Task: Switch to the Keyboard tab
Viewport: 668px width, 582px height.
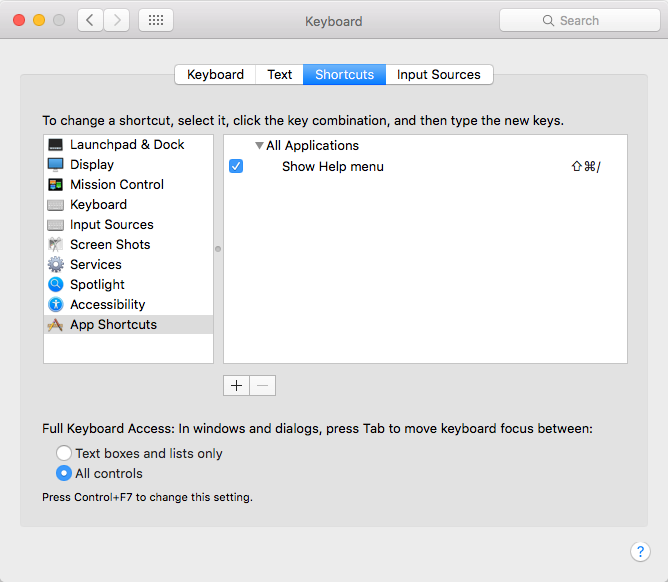Action: click(x=215, y=75)
